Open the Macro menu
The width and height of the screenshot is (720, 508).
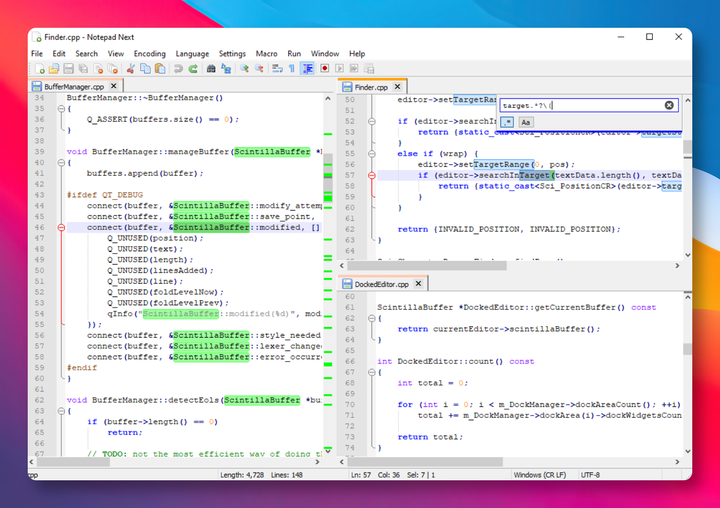(x=266, y=54)
